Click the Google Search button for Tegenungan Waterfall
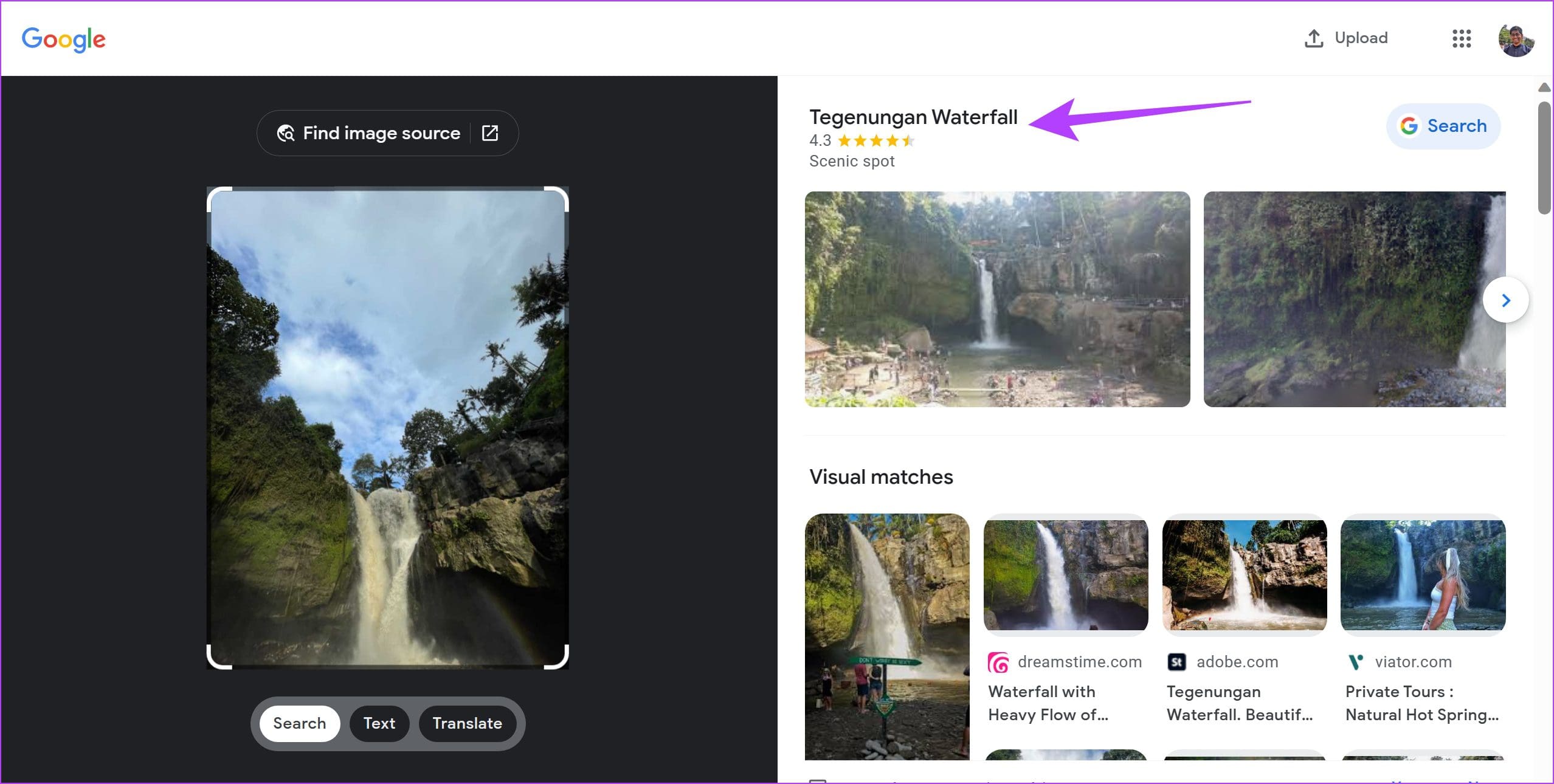 [1443, 126]
